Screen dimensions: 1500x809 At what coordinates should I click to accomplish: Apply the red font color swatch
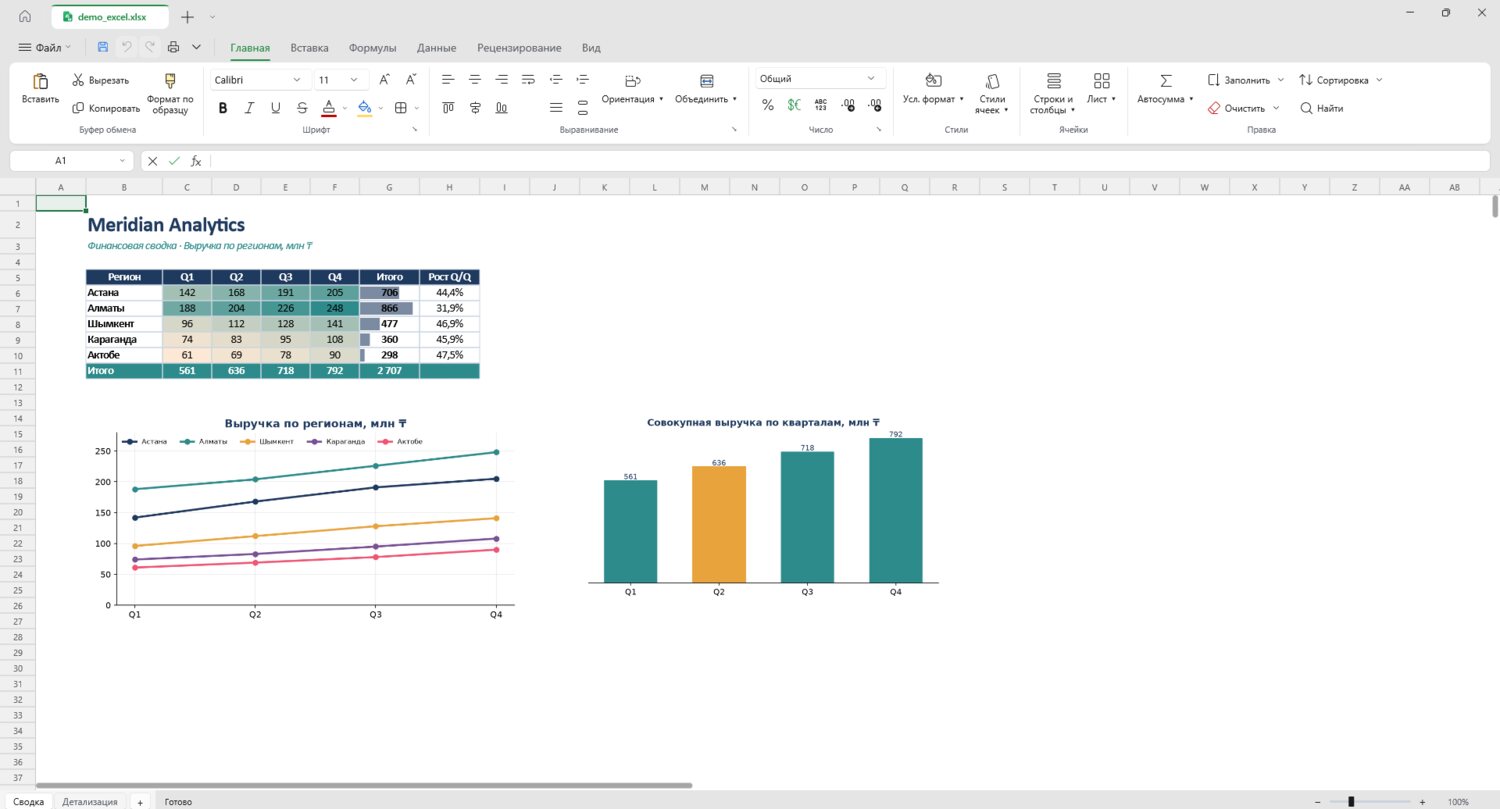pos(328,108)
